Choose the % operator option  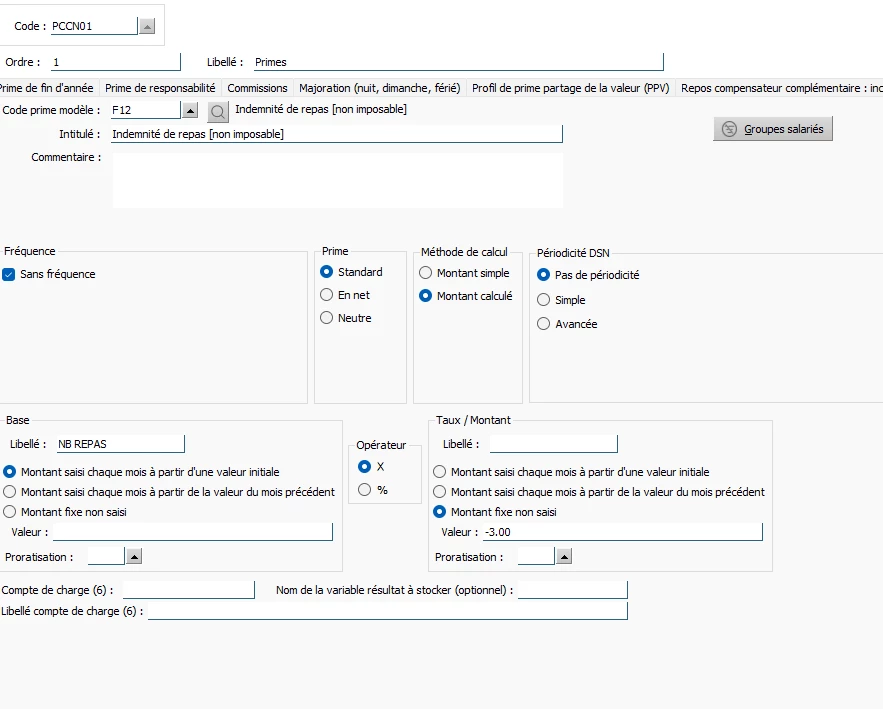[x=364, y=490]
